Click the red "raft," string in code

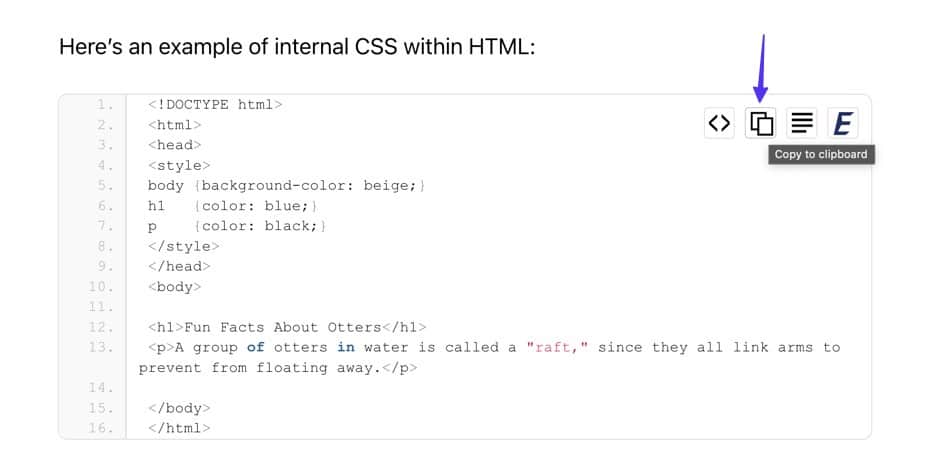pyautogui.click(x=557, y=348)
